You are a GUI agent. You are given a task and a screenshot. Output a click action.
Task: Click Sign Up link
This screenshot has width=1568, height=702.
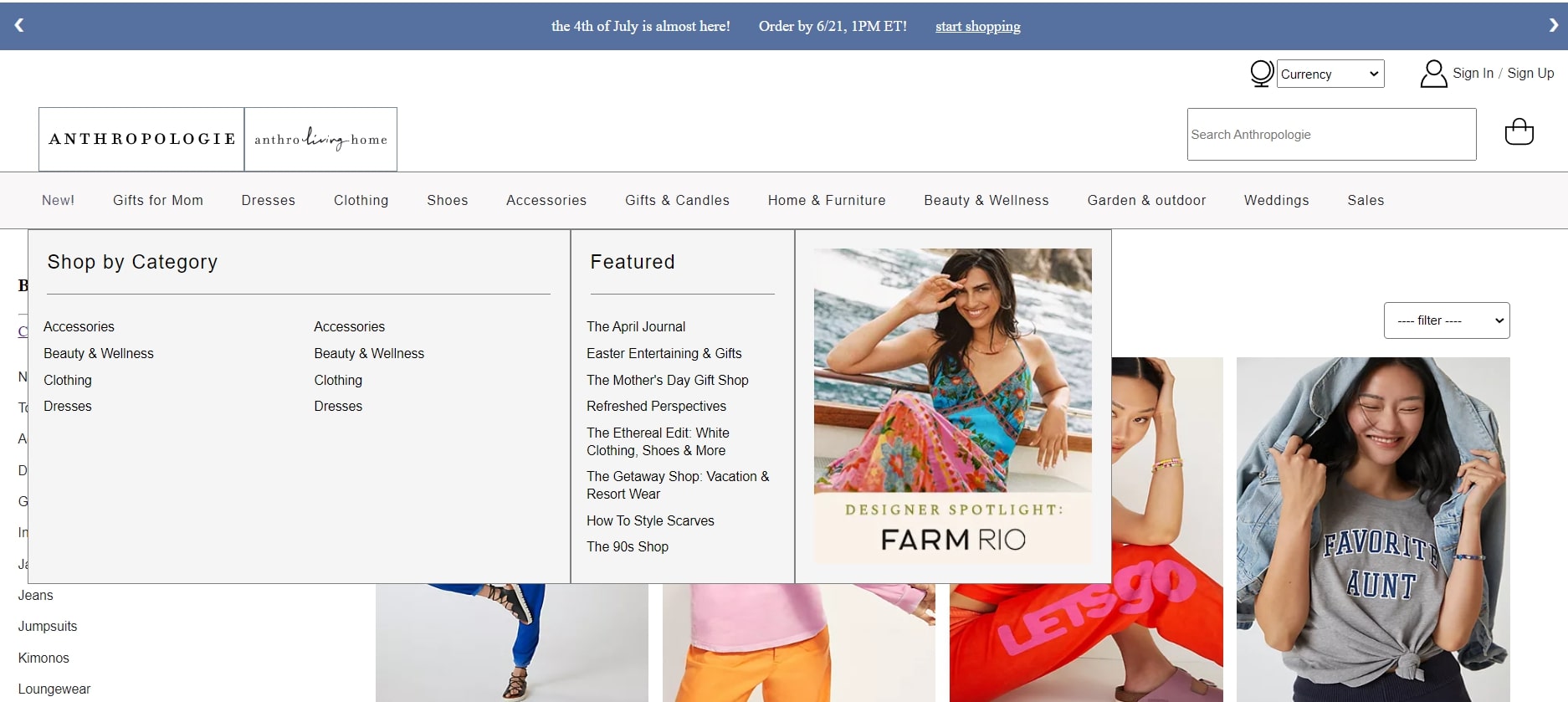coord(1530,73)
